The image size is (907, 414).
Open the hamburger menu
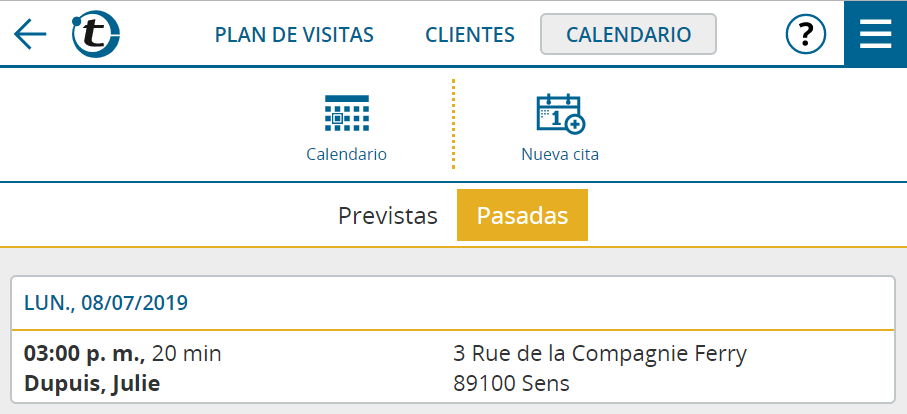[x=875, y=34]
